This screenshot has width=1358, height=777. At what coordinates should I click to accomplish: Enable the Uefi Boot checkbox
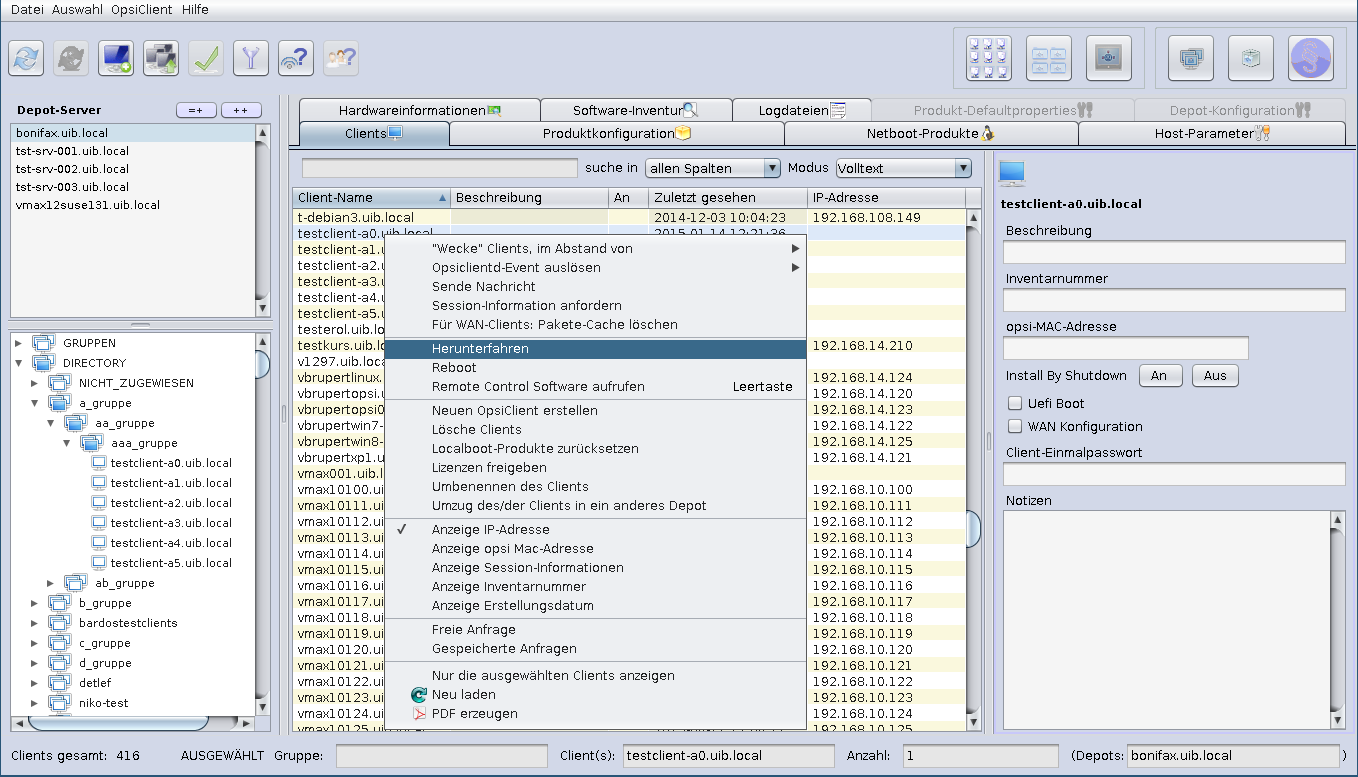click(1015, 404)
